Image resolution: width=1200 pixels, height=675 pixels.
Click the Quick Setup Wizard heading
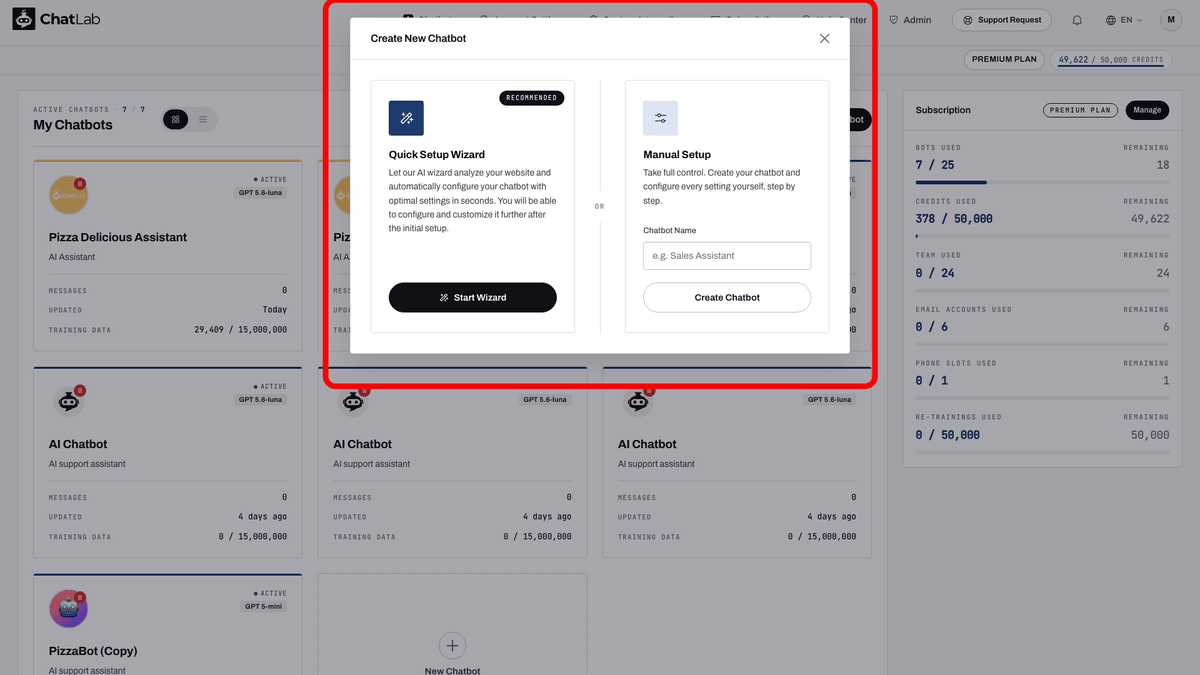(x=437, y=155)
